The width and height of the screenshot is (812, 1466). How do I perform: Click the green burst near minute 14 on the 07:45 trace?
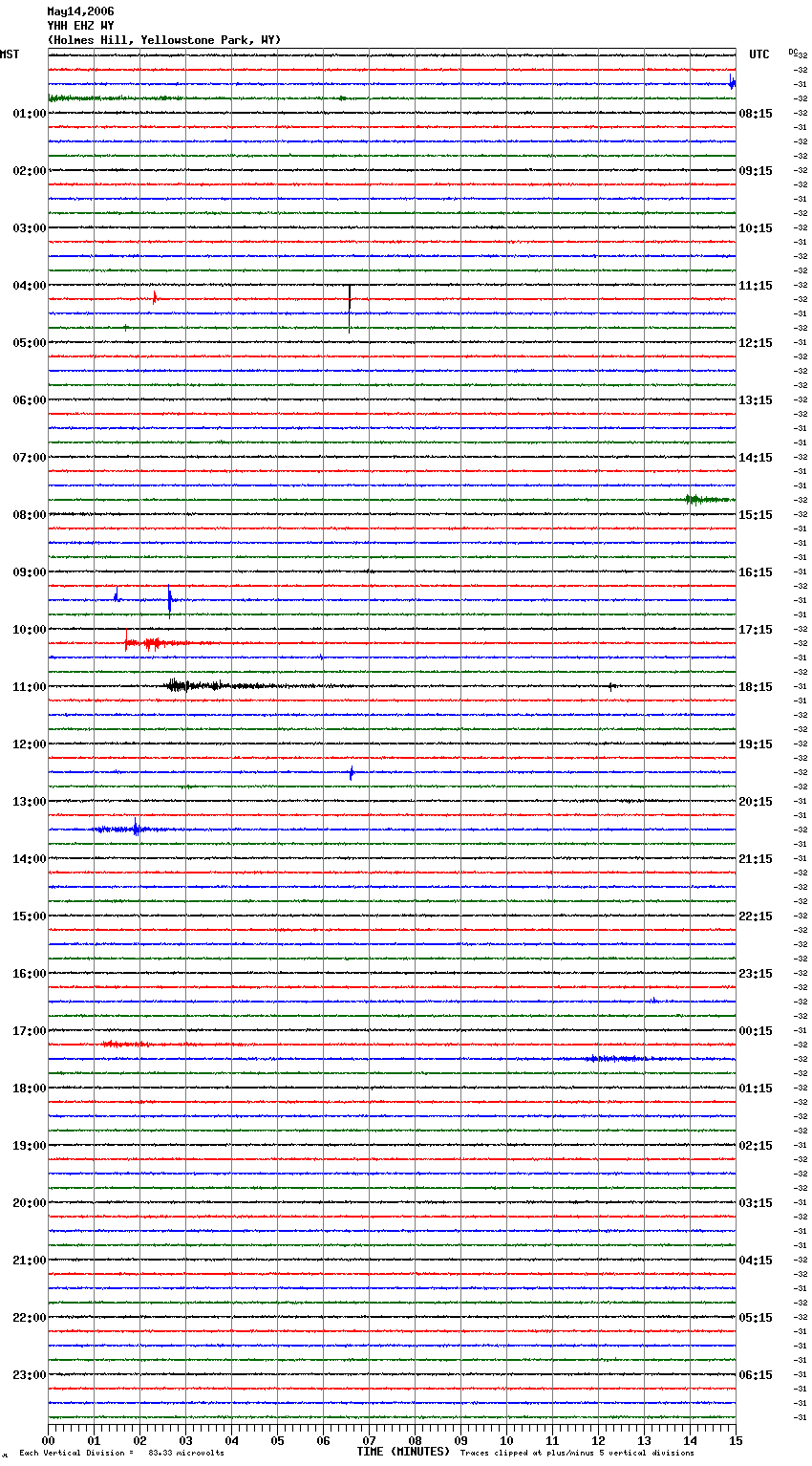(x=707, y=500)
